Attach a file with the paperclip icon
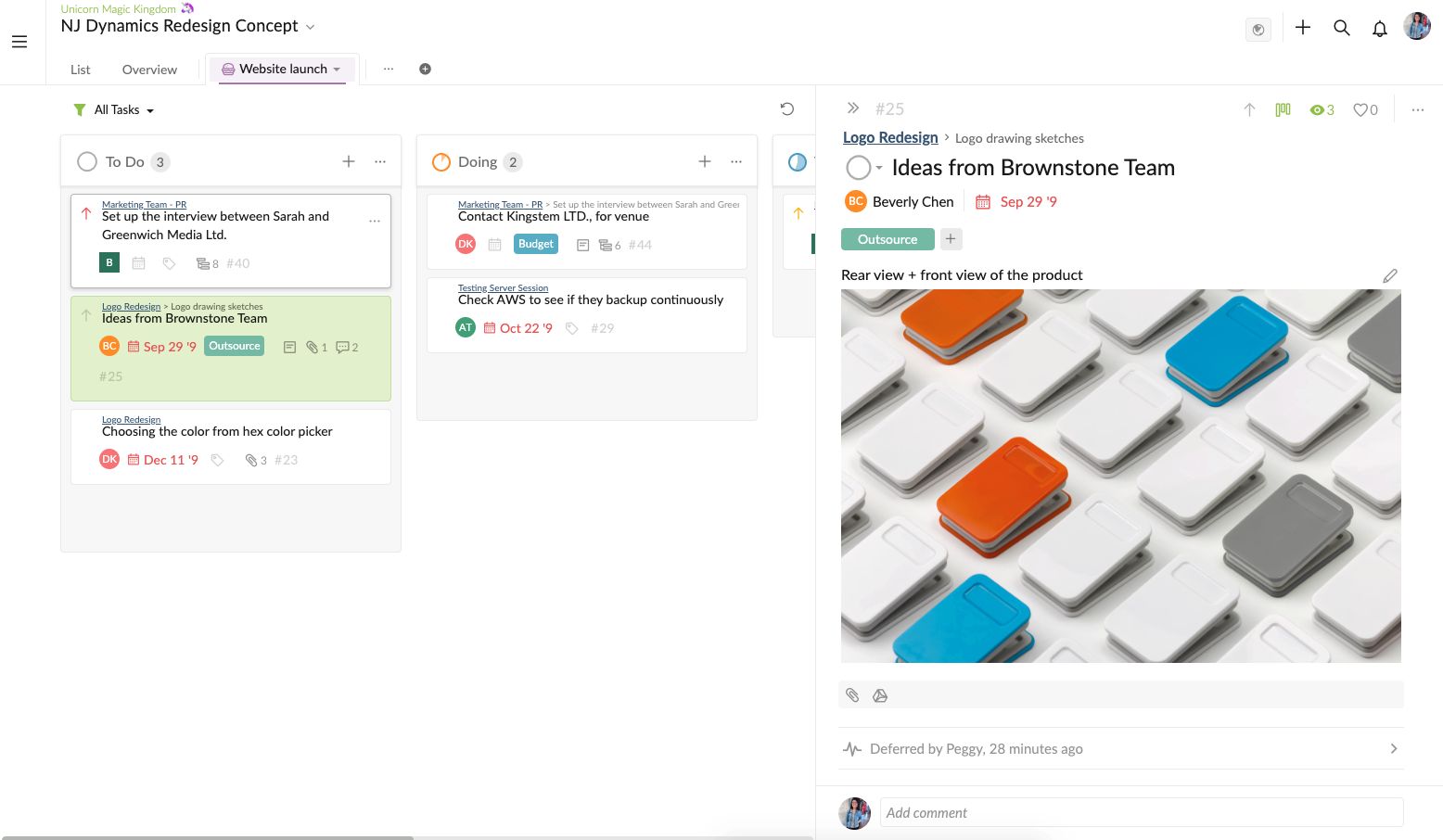Screen dimensions: 1443x840 pyautogui.click(x=852, y=695)
